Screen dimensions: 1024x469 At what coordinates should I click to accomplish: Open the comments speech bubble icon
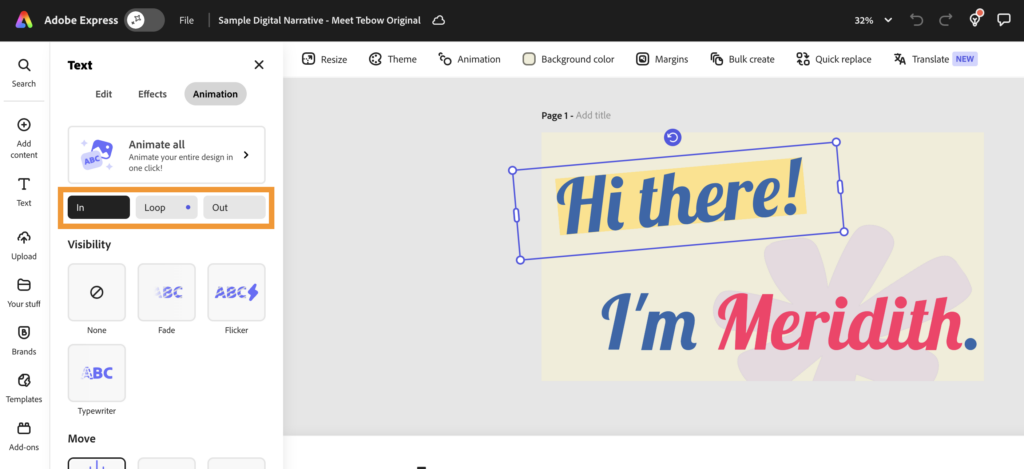(x=1004, y=20)
